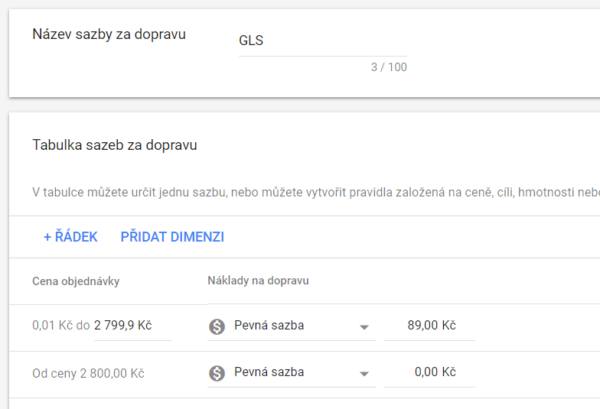This screenshot has width=600, height=409.
Task: Focus the GLS shipping rate name field
Action: point(322,42)
